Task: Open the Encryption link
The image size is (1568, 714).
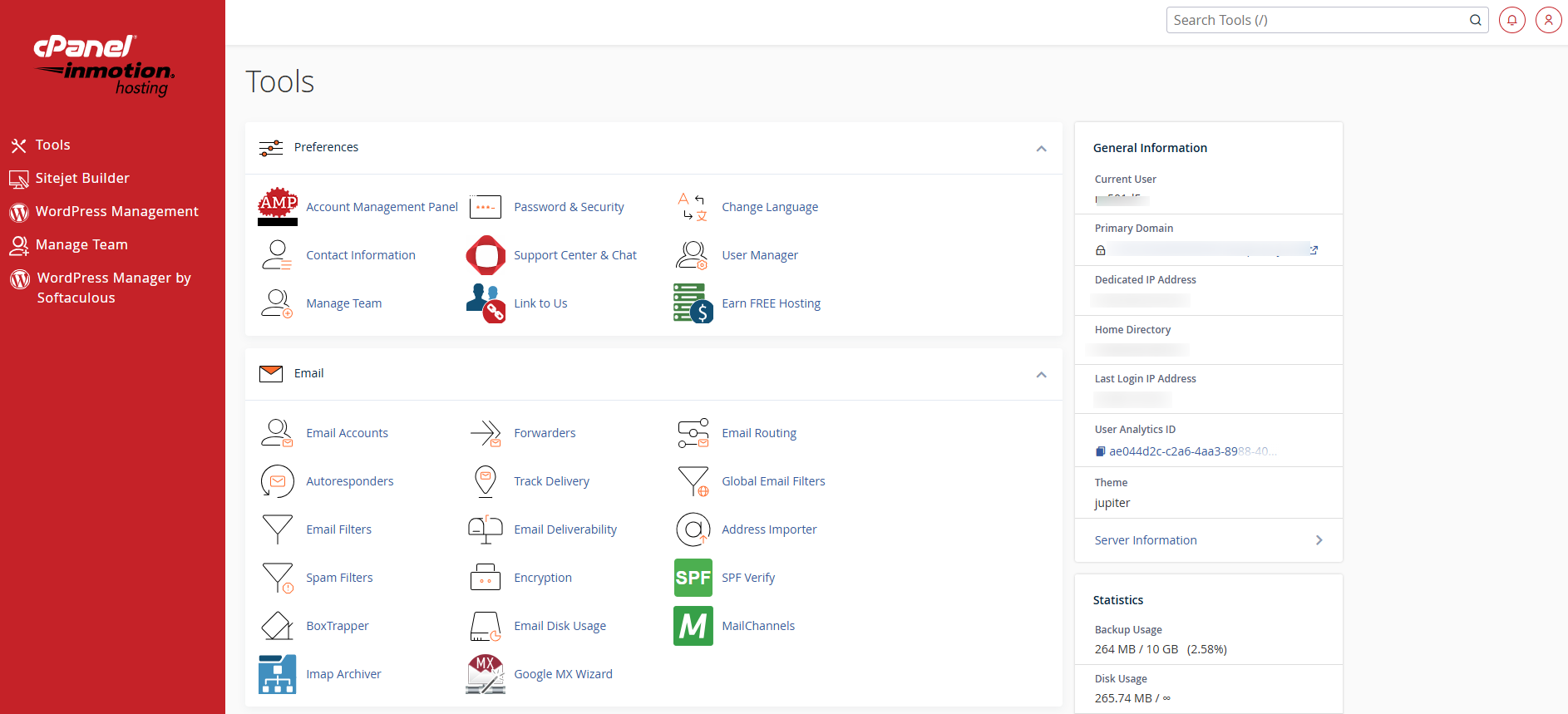Action: coord(543,578)
